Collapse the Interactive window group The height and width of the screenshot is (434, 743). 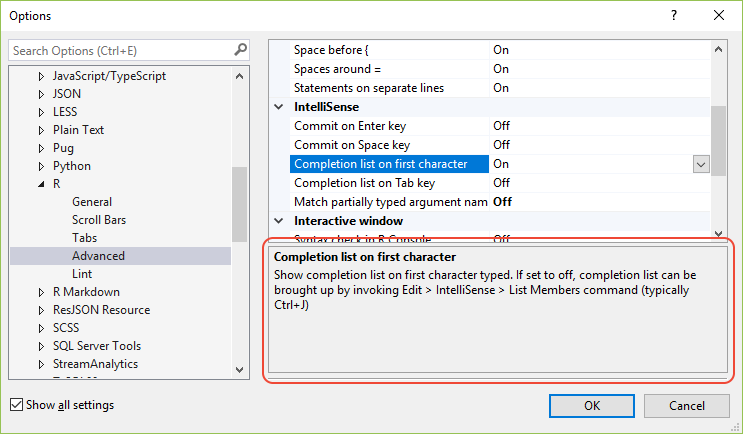pyautogui.click(x=279, y=221)
